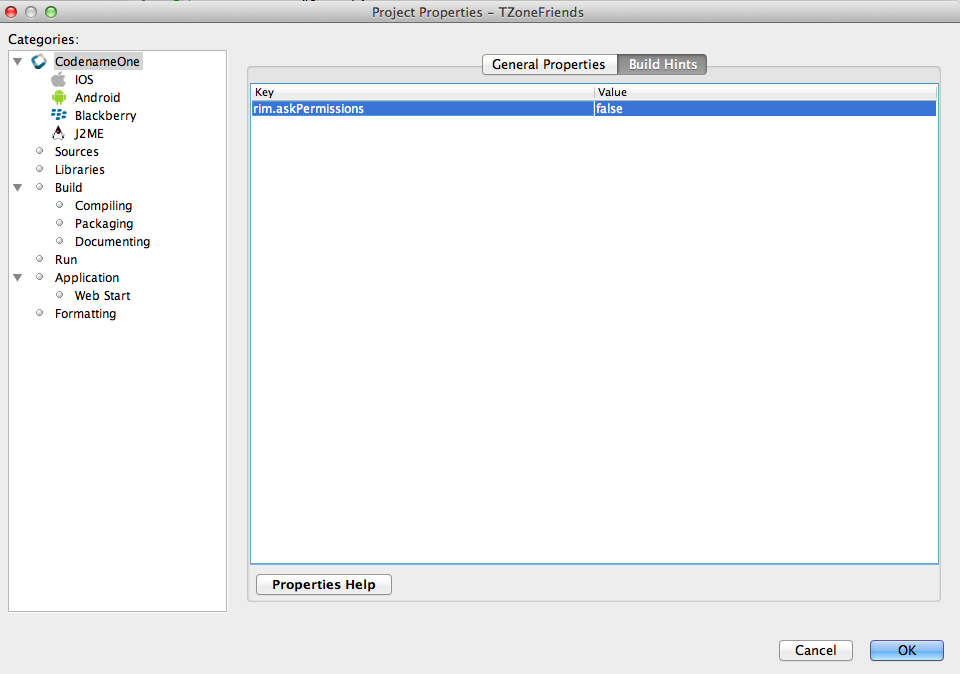Open the Sources category

77,151
